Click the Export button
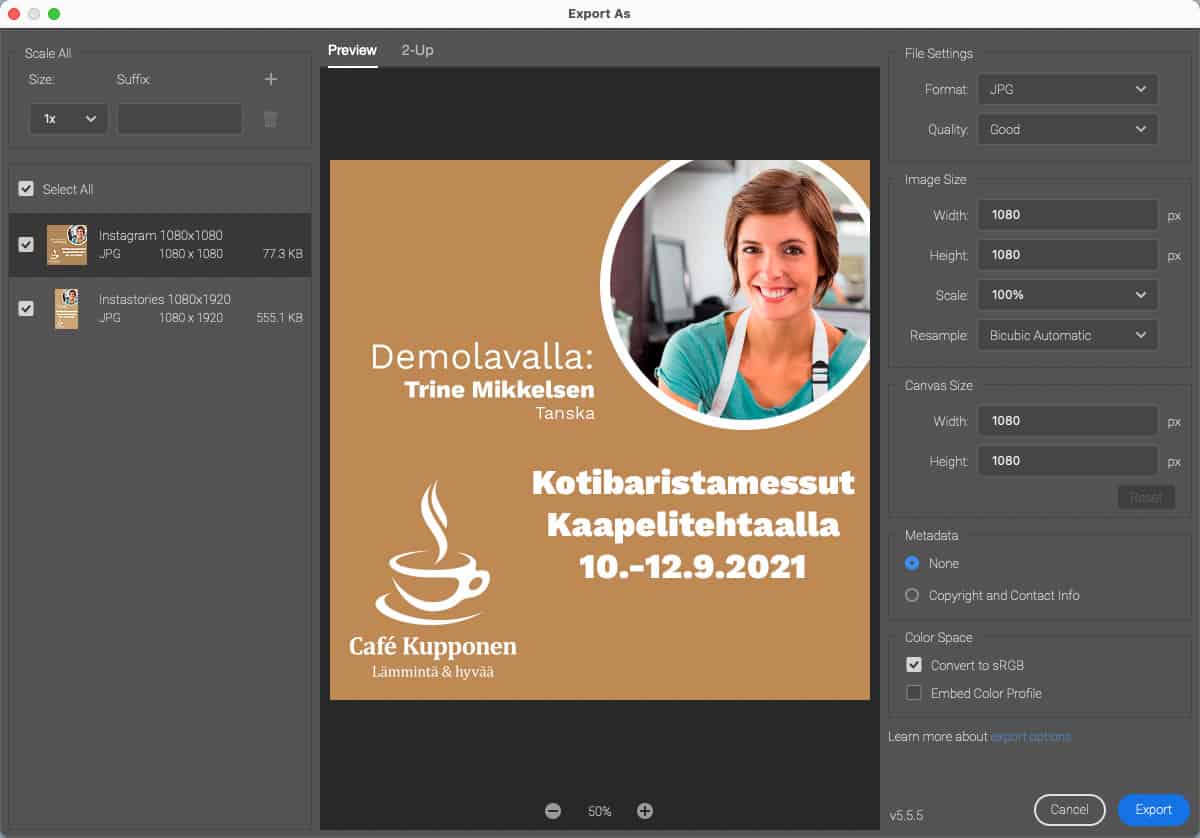1200x838 pixels. [1153, 809]
